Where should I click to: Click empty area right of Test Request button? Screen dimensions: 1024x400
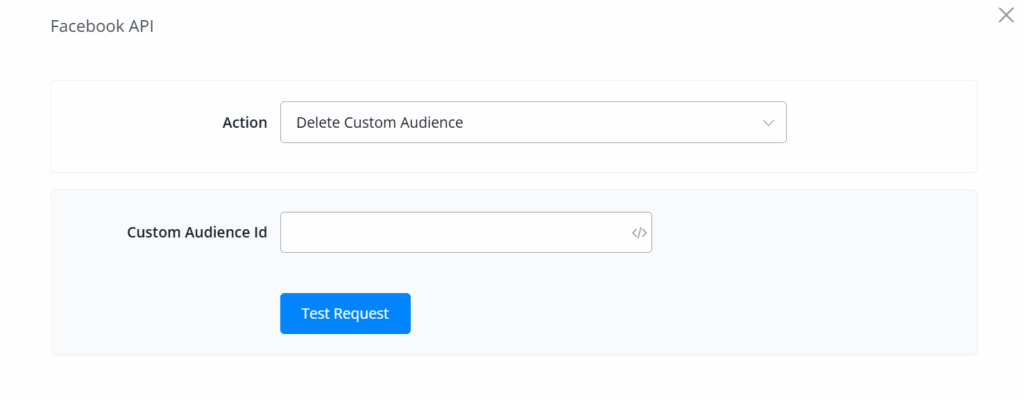[650, 313]
